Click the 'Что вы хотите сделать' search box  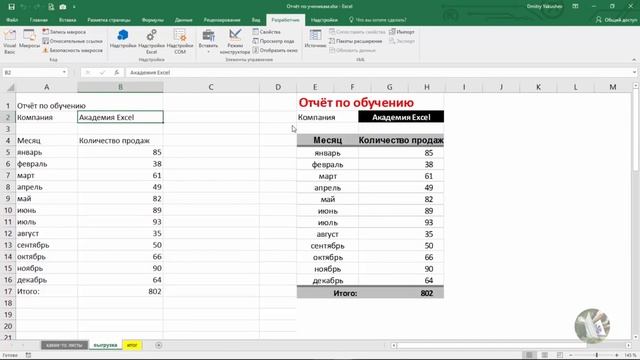pyautogui.click(x=378, y=20)
